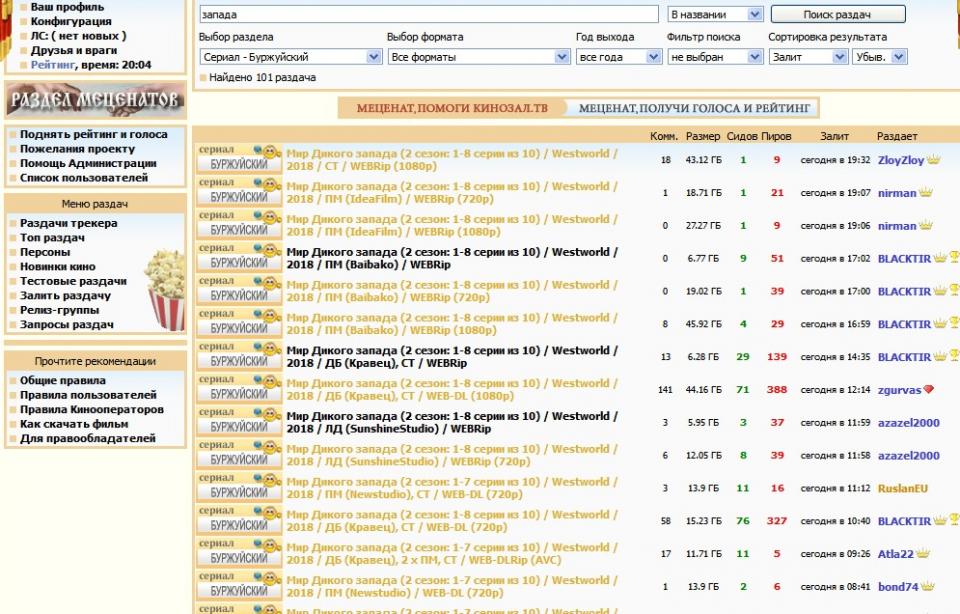Screen dimensions: 960x614
Task: Click the red gem icon beside zgurvas
Action: point(929,390)
